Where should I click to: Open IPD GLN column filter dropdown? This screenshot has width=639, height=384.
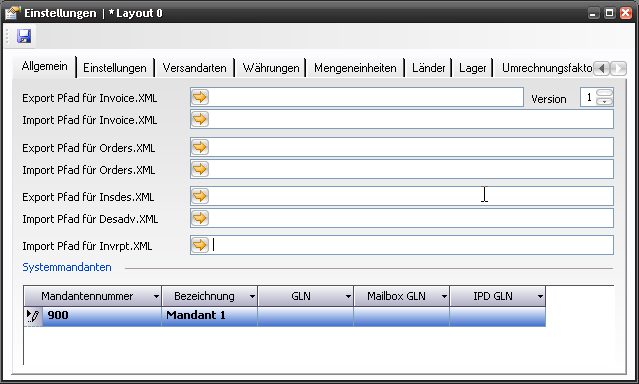click(x=540, y=296)
